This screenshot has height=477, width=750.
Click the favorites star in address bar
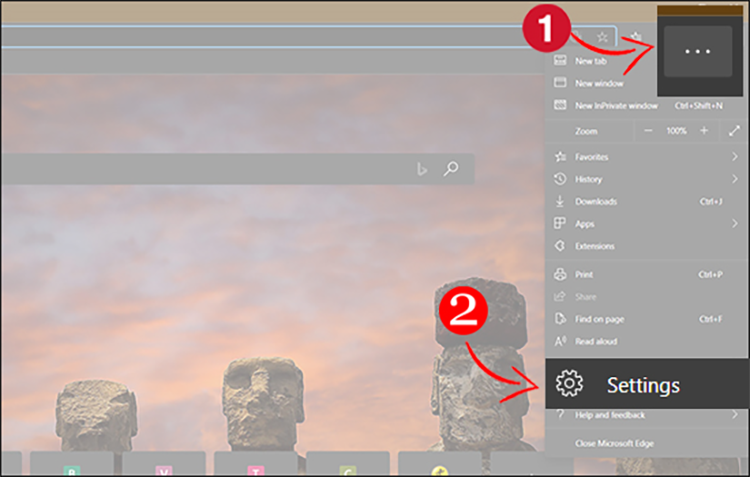[602, 37]
